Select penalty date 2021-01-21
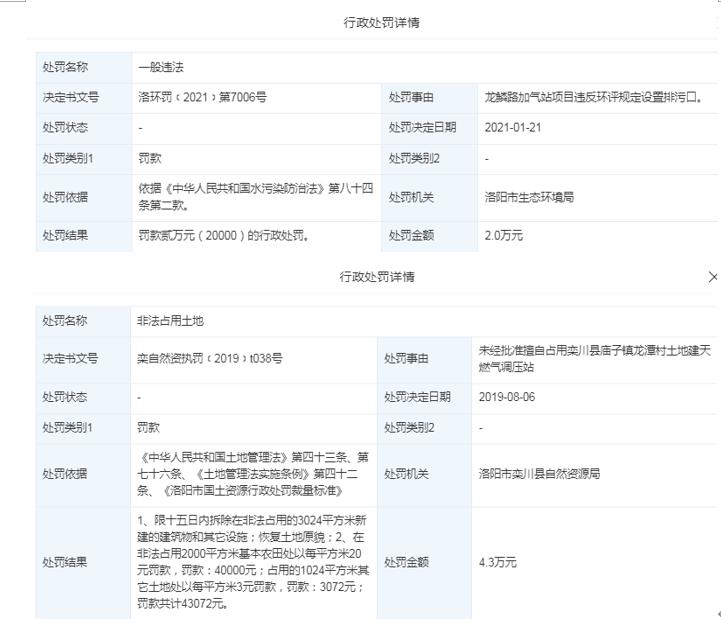 (513, 127)
